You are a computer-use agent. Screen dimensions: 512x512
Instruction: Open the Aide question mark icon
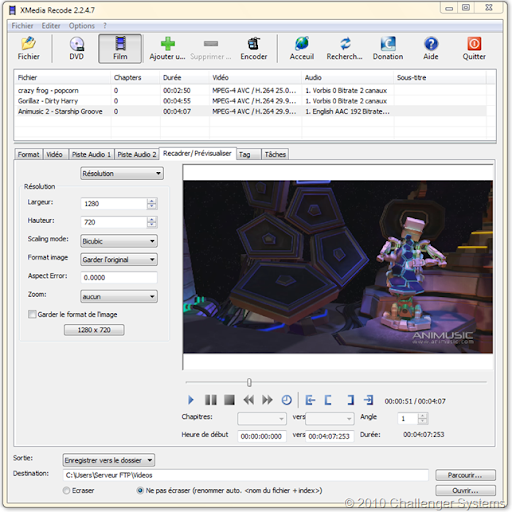[x=431, y=43]
